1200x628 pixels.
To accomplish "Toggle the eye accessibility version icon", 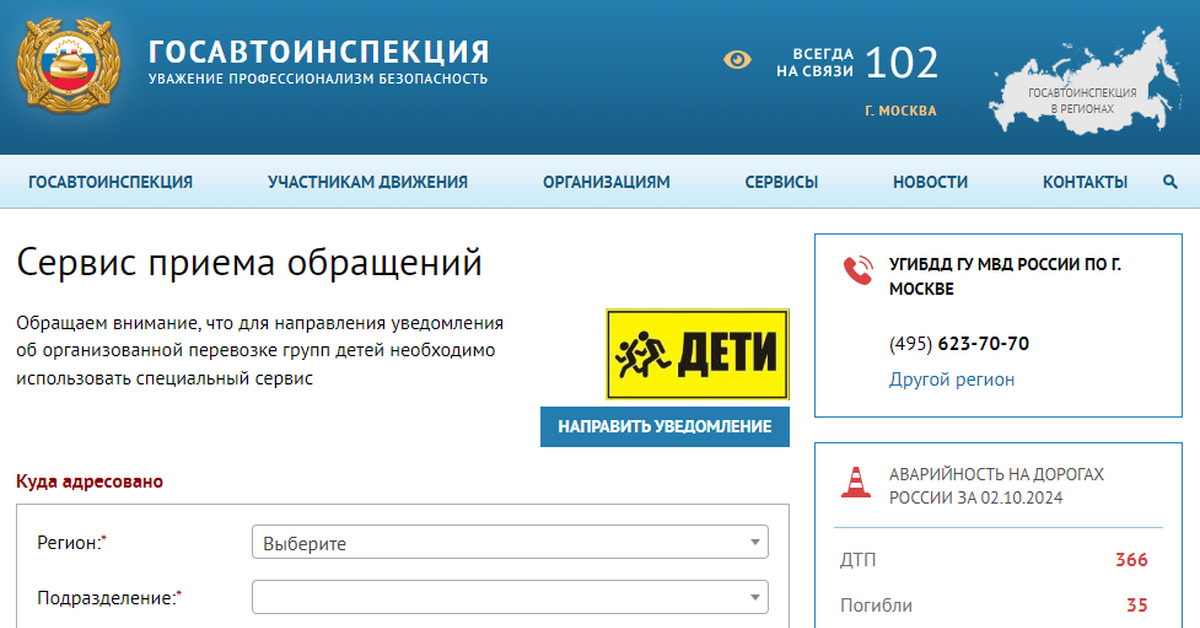I will (x=737, y=60).
